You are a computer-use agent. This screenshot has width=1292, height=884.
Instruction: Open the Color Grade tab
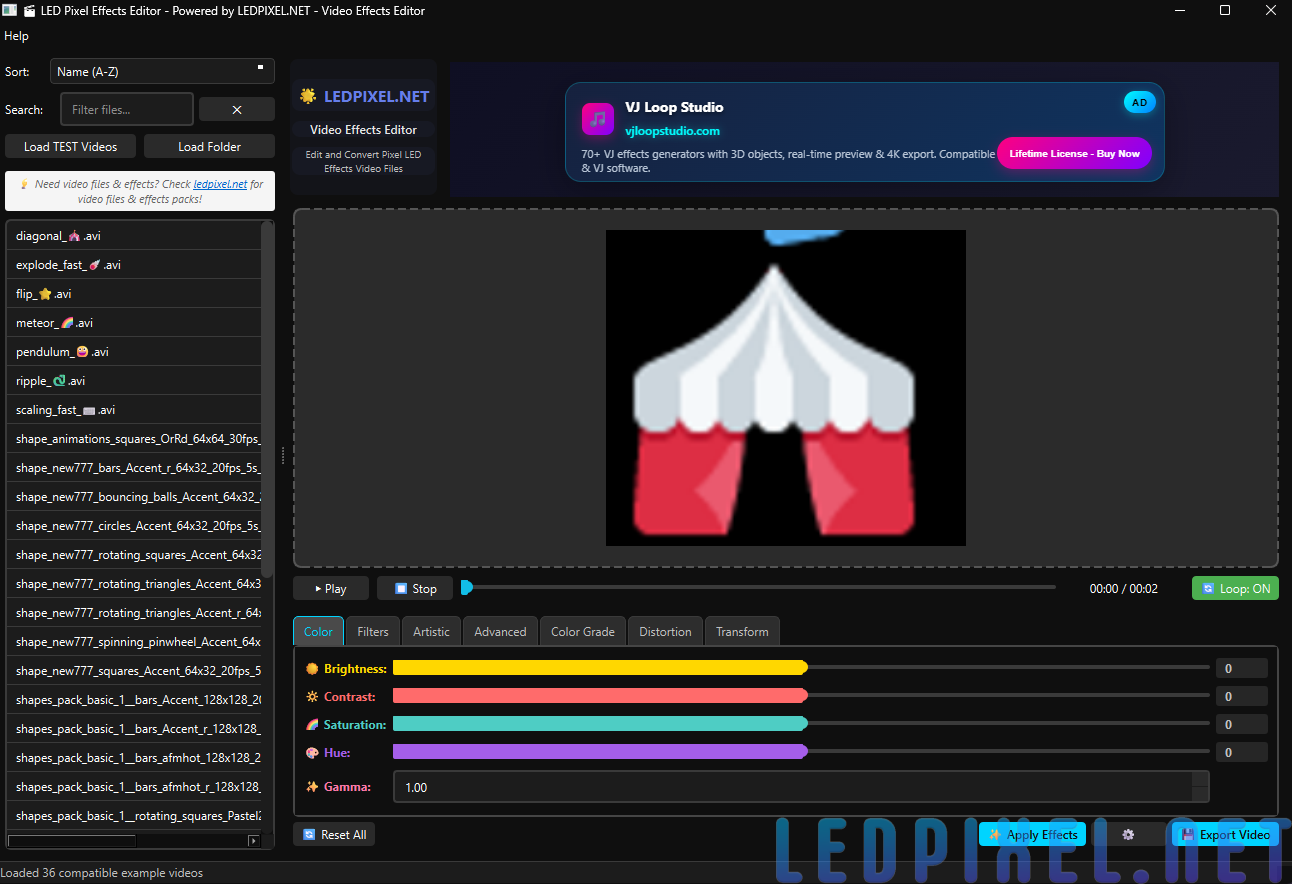point(583,631)
